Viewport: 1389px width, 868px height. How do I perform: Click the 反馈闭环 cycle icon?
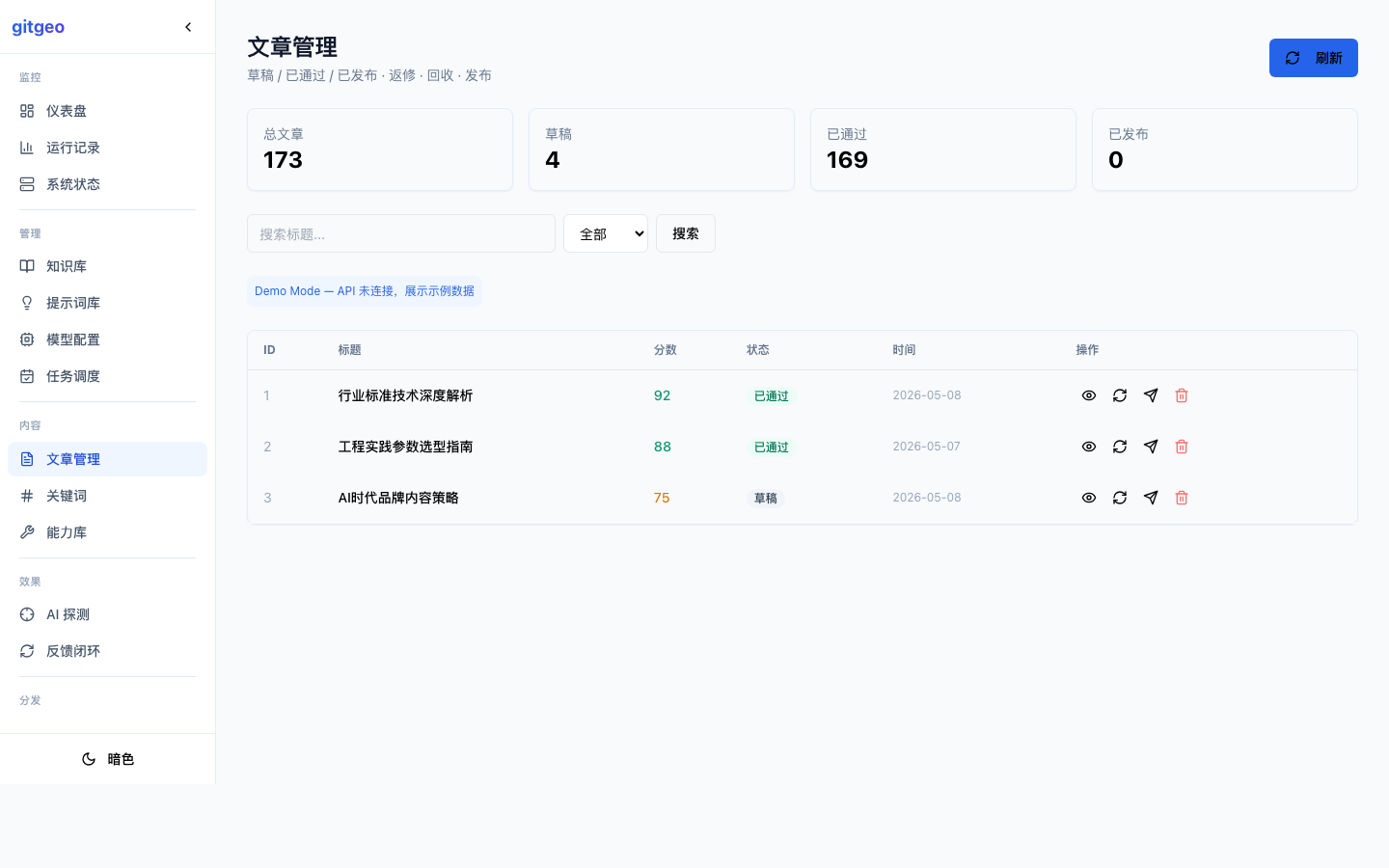(x=27, y=651)
